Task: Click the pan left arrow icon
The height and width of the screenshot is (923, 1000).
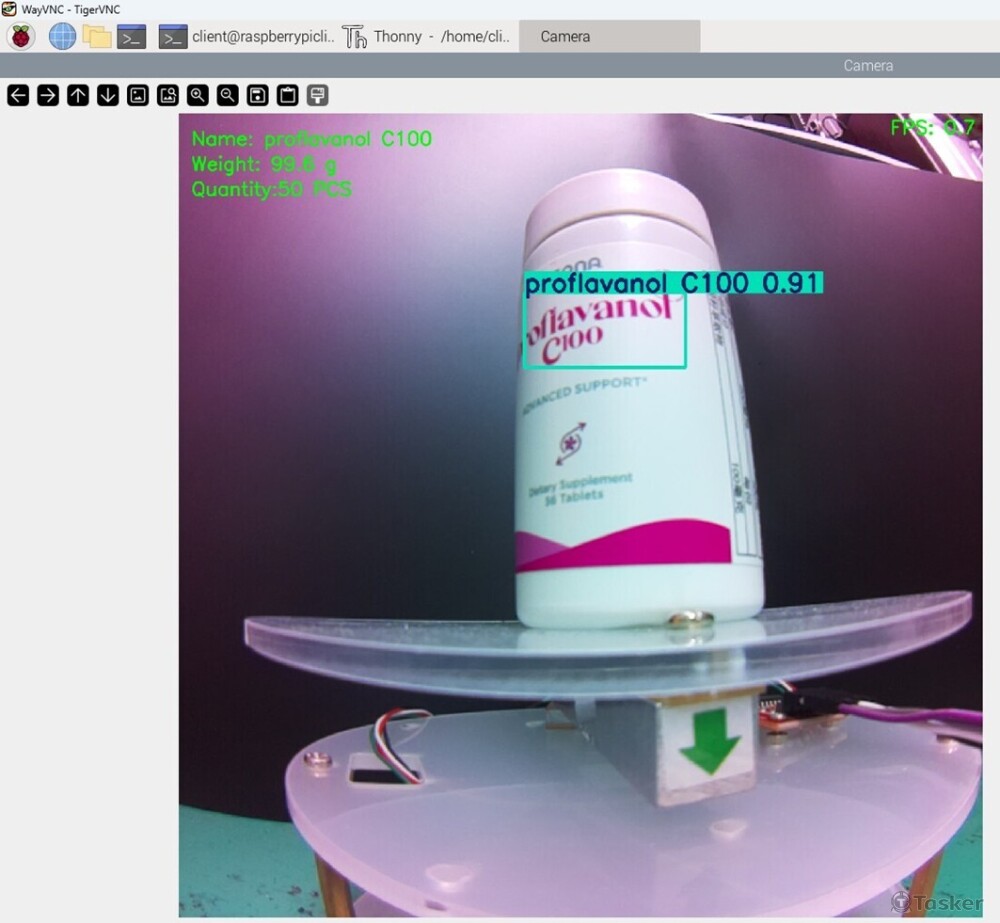Action: point(18,96)
